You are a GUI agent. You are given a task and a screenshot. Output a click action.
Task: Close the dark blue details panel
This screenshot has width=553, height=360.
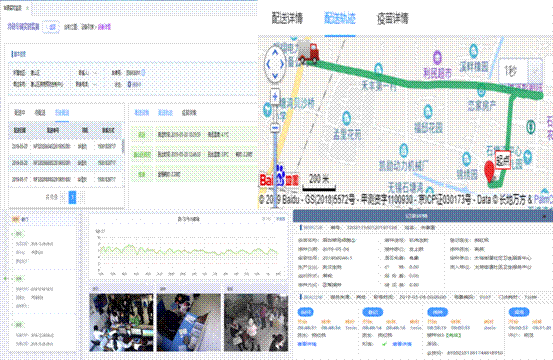(x=545, y=216)
